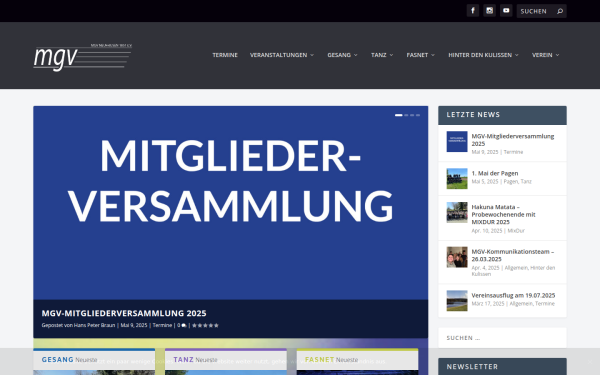Viewport: 600px width, 375px height.
Task: Click Allgemein category under Vereinsausflug
Action: click(521, 304)
